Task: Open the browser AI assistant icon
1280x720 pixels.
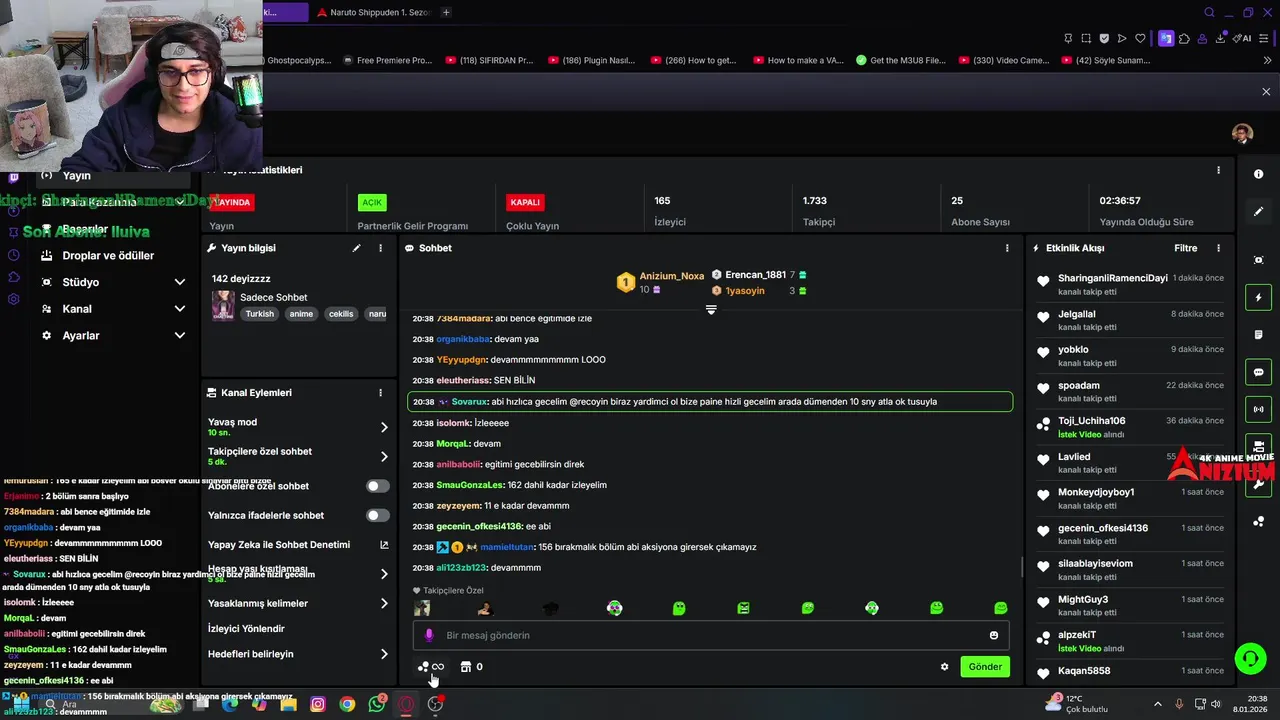Action: point(1242,38)
